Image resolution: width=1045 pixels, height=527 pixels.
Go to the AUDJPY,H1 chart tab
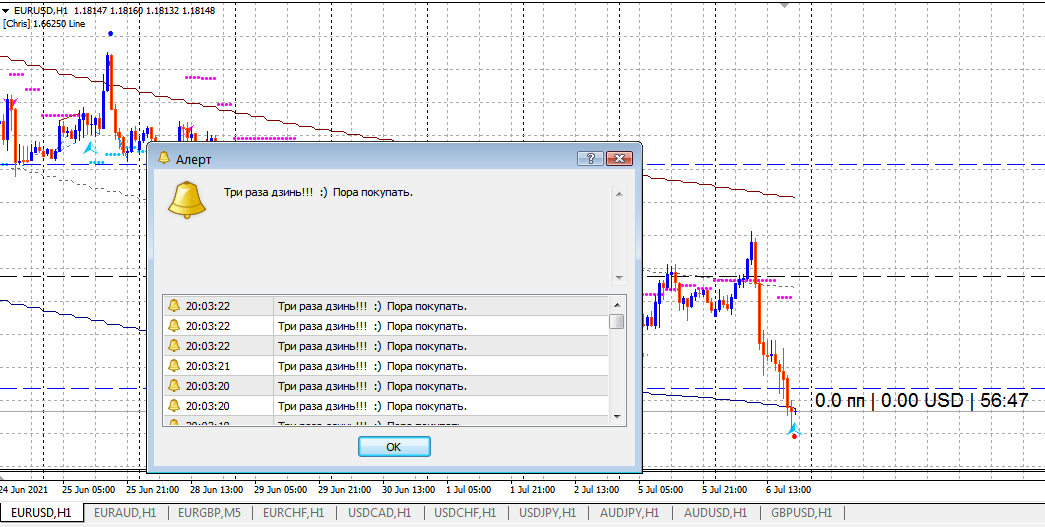[x=629, y=512]
